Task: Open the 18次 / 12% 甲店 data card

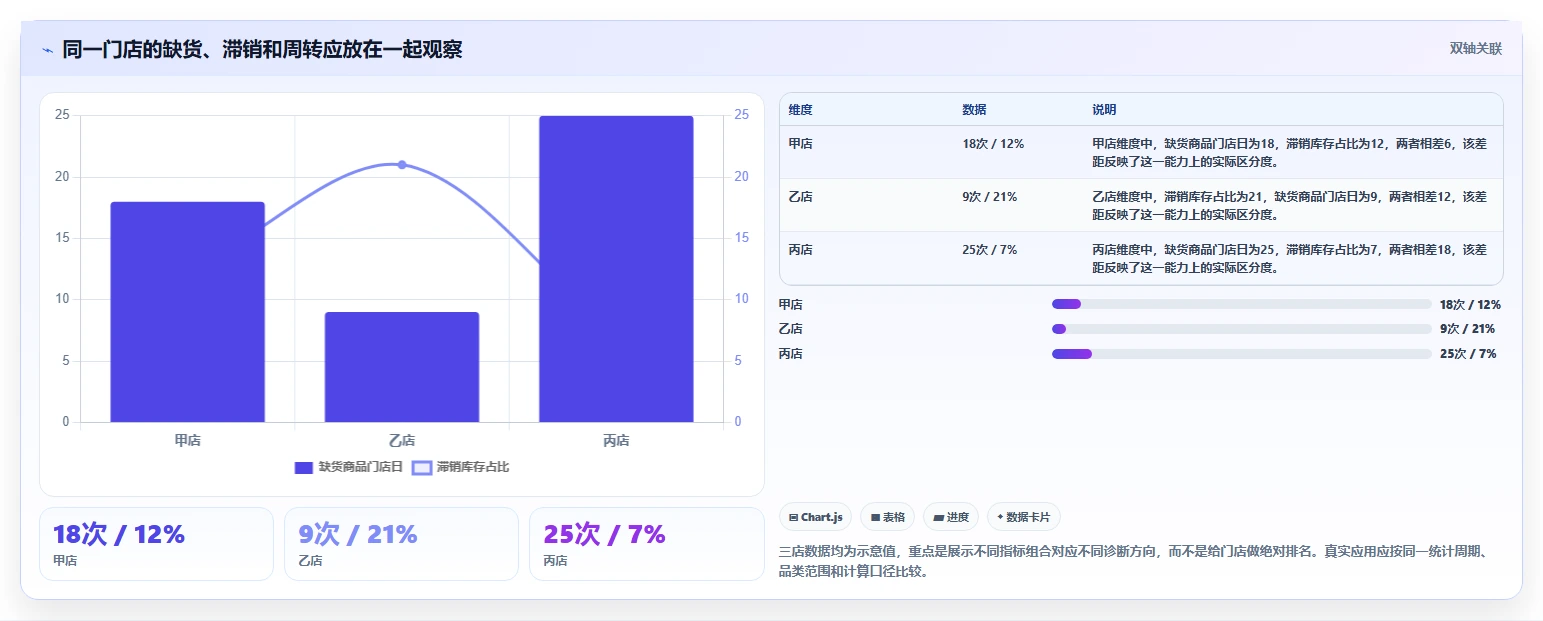Action: tap(156, 544)
